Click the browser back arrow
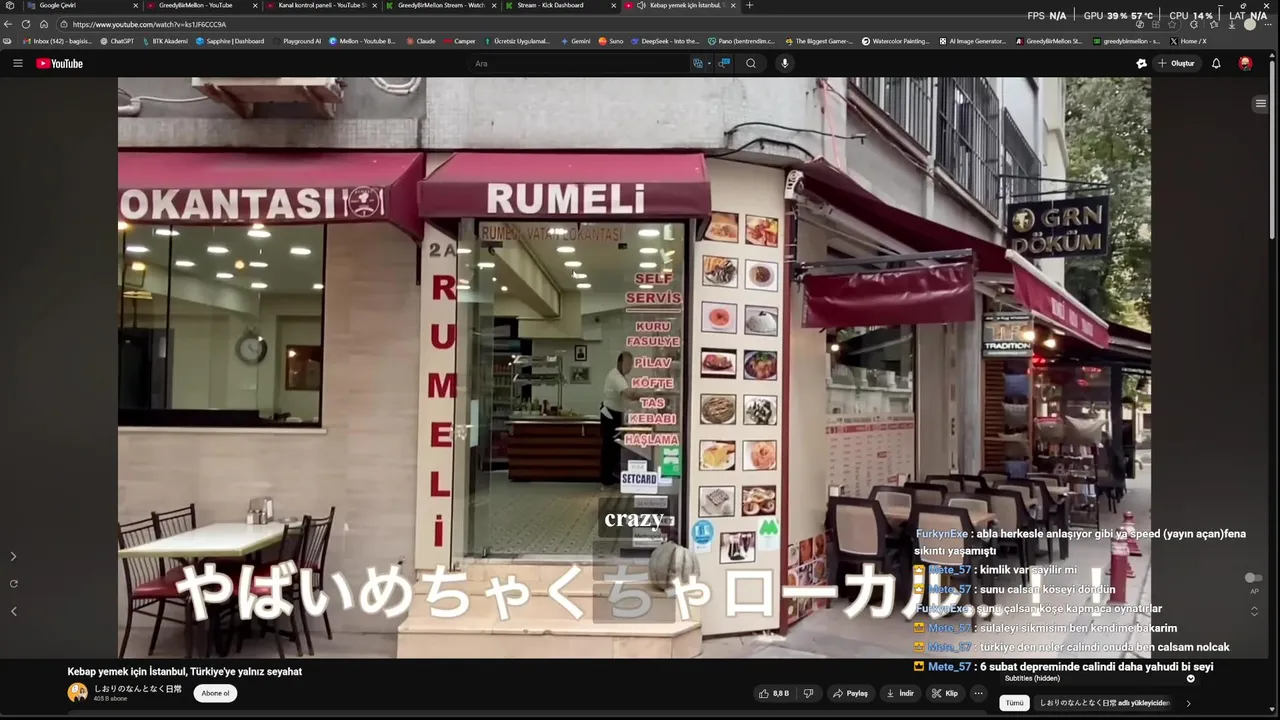1280x720 pixels. [x=9, y=24]
